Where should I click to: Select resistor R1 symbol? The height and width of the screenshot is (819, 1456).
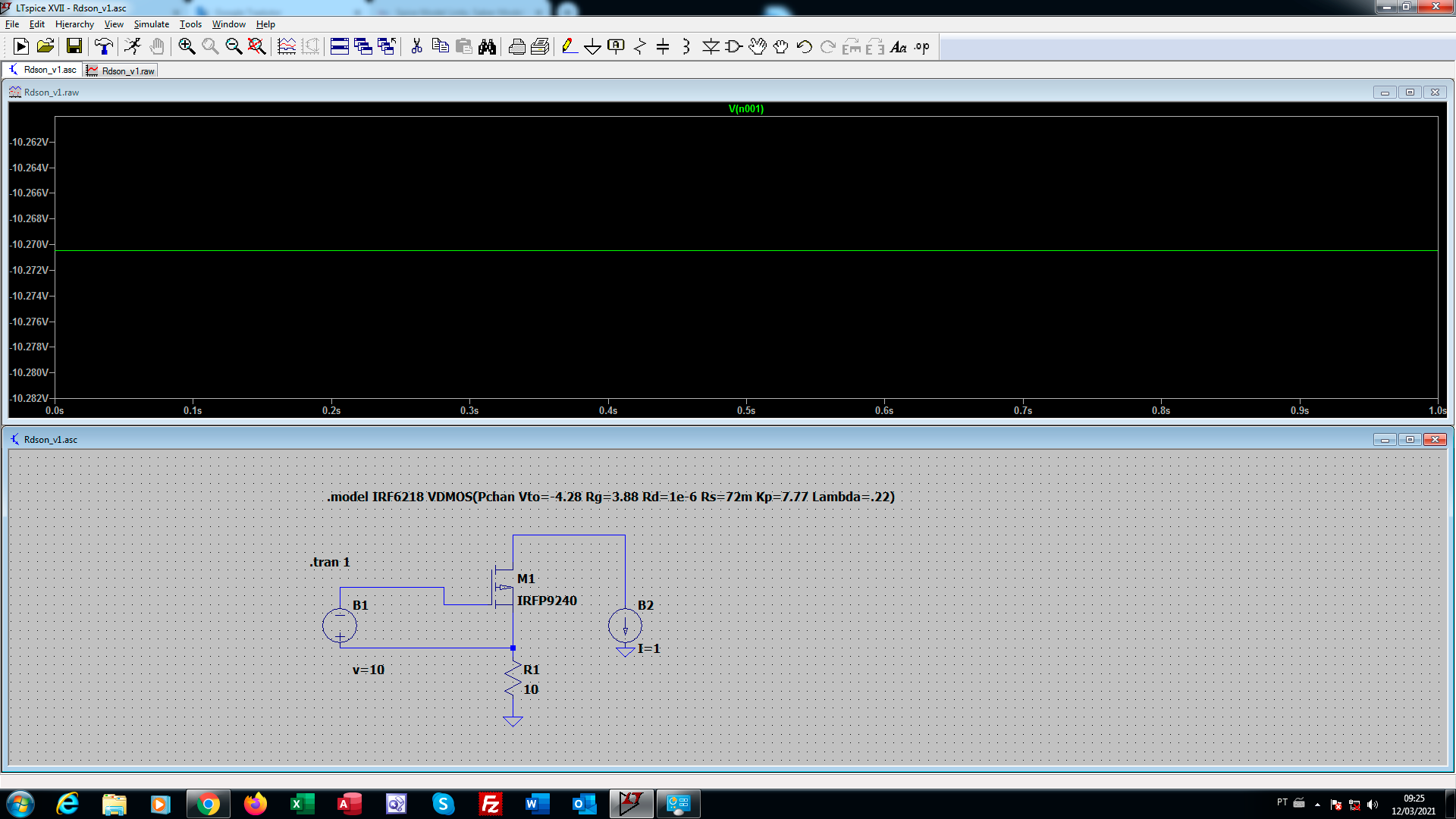coord(513,679)
